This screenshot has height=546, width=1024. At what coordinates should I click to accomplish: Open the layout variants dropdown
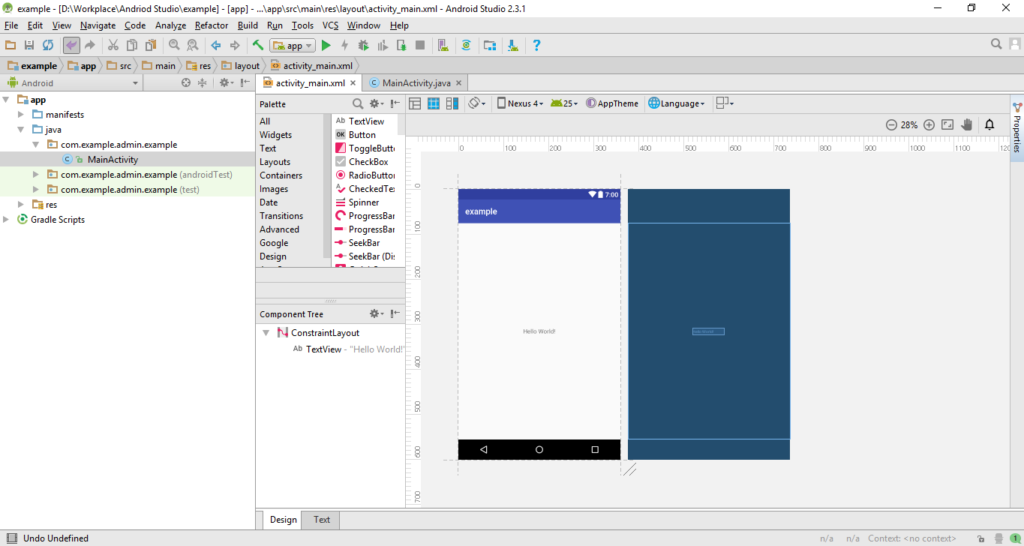(x=725, y=103)
